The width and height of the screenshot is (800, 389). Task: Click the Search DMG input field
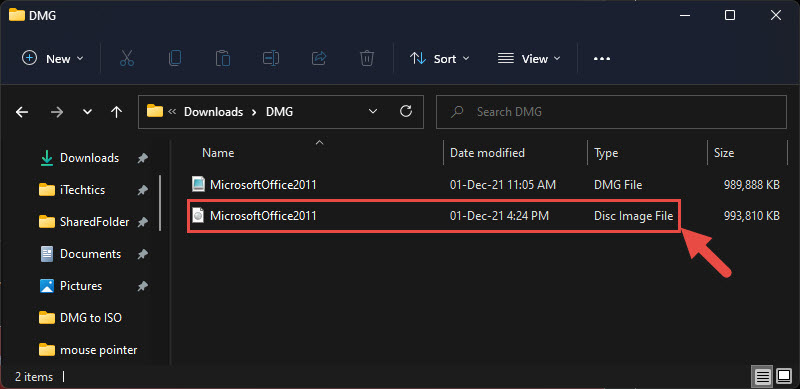tap(611, 112)
